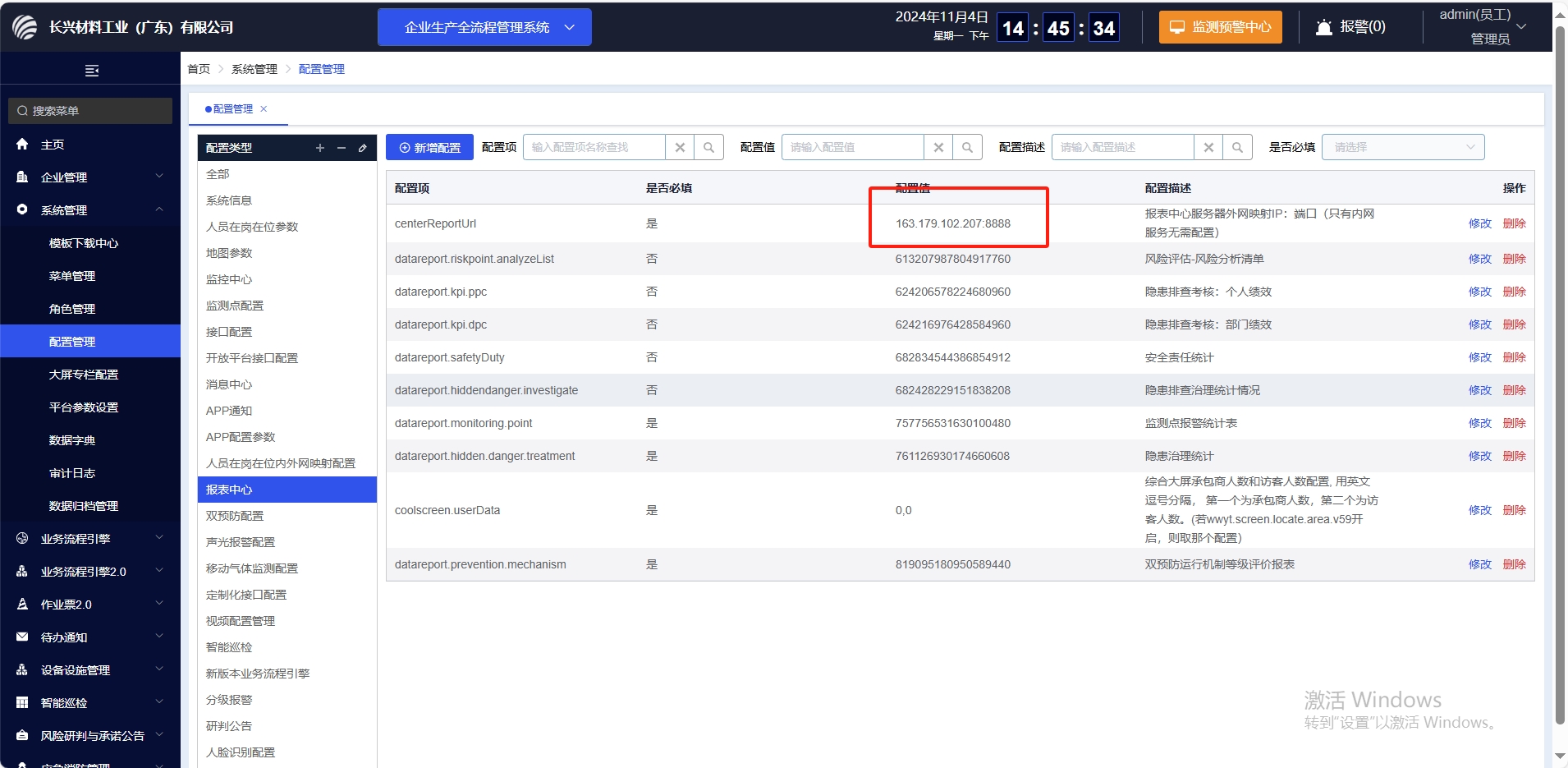Viewport: 1568px width, 768px height.
Task: Expand the 智能巡检 menu
Action: pyautogui.click(x=90, y=703)
